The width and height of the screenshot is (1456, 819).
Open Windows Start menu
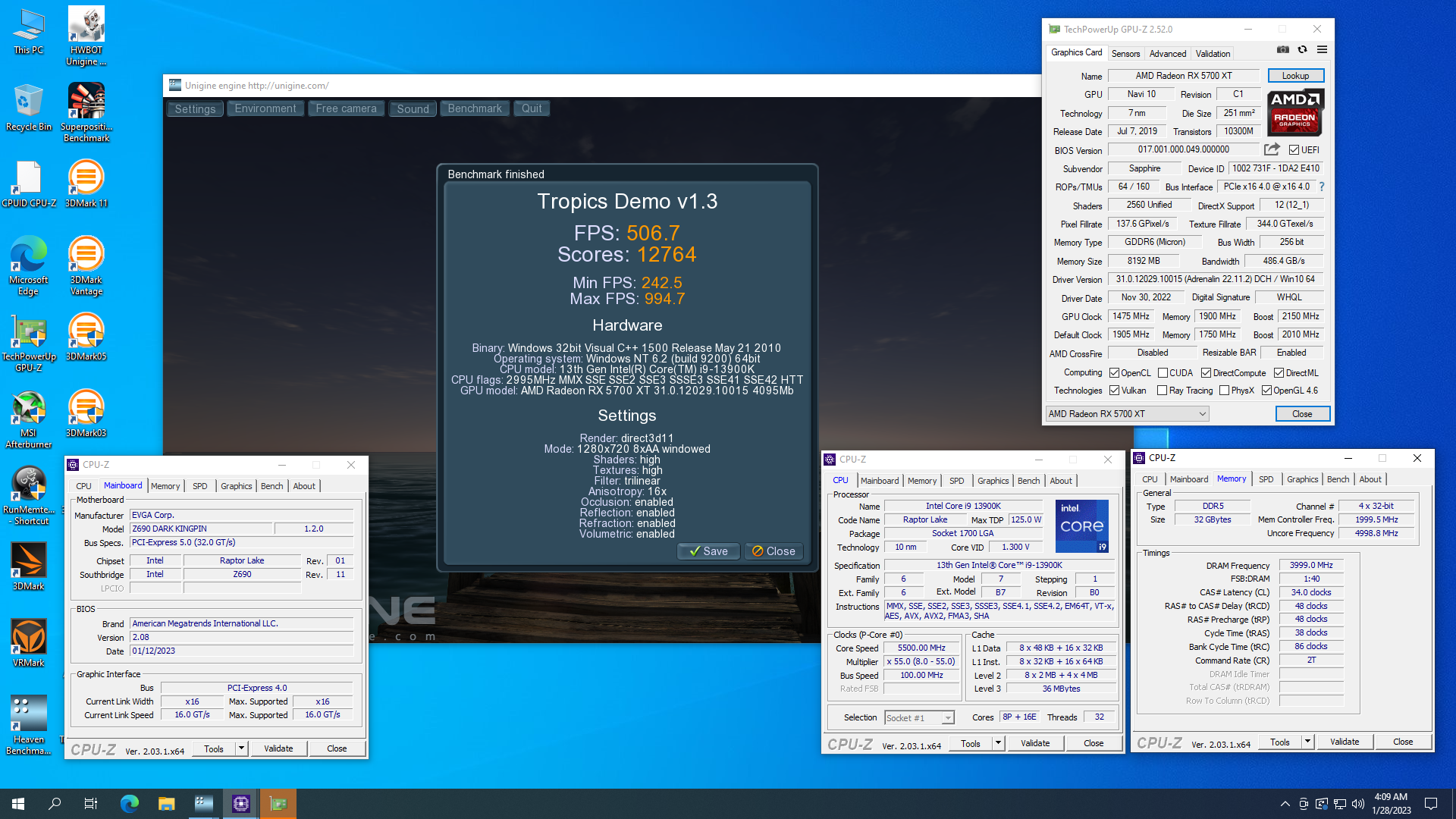[18, 804]
